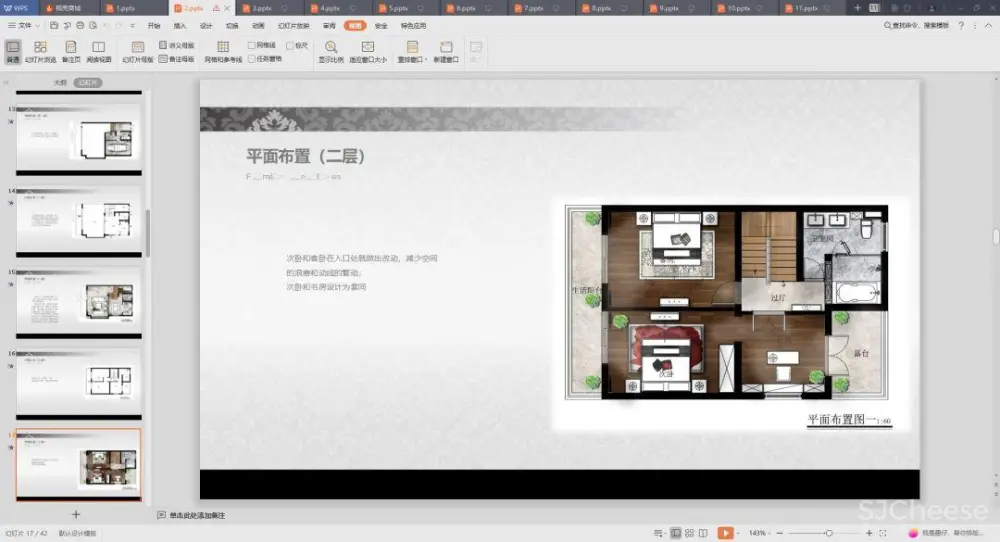Switch to Reading view in status bar
Screen dimensions: 1000x542
(x=703, y=532)
